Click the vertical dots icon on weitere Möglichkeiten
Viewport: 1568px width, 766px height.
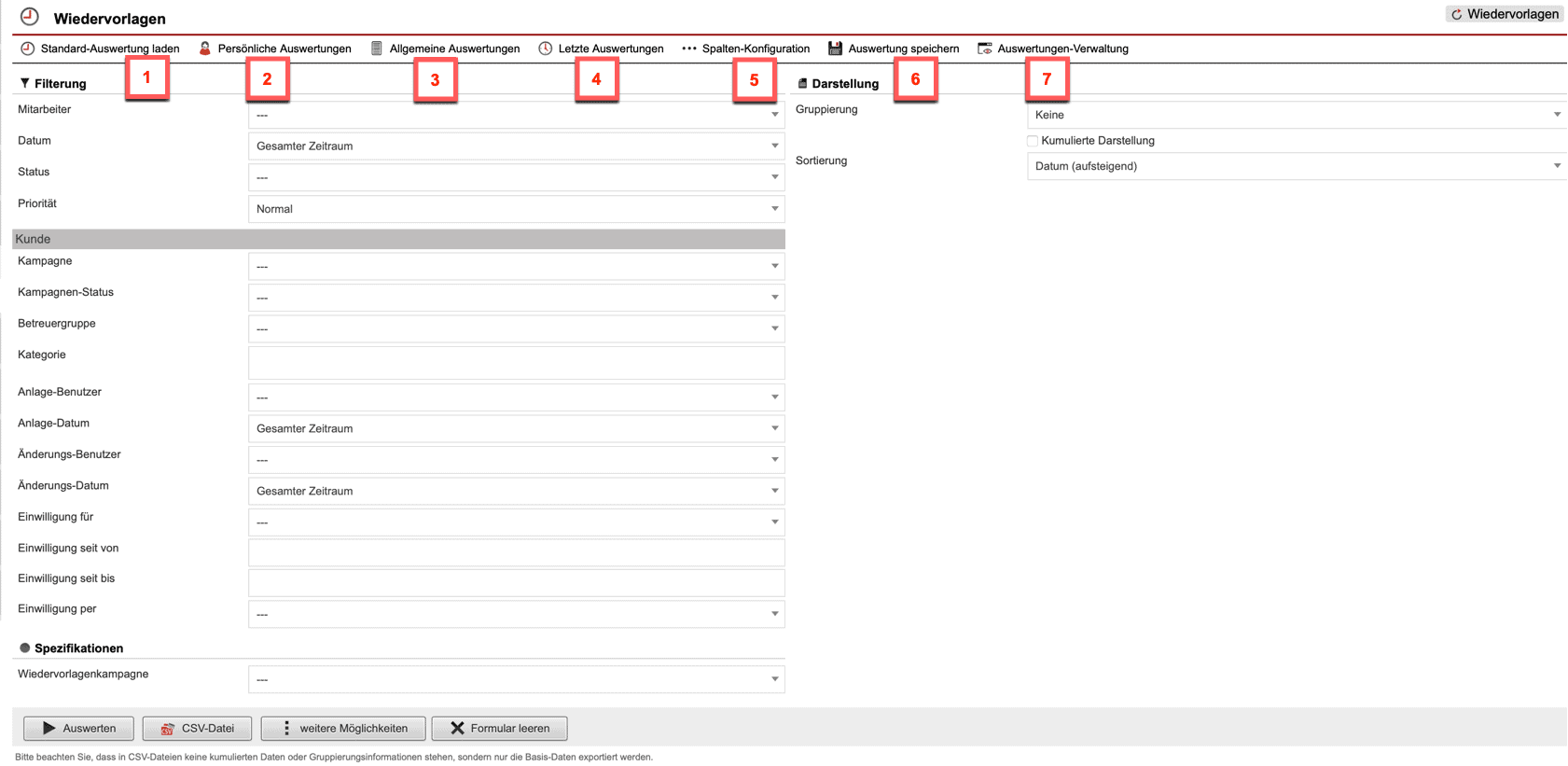[286, 728]
